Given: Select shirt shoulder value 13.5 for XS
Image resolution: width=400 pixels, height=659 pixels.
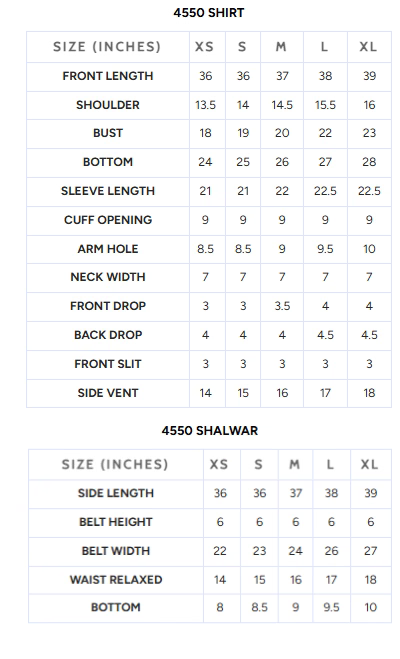Looking at the screenshot, I should [x=205, y=105].
